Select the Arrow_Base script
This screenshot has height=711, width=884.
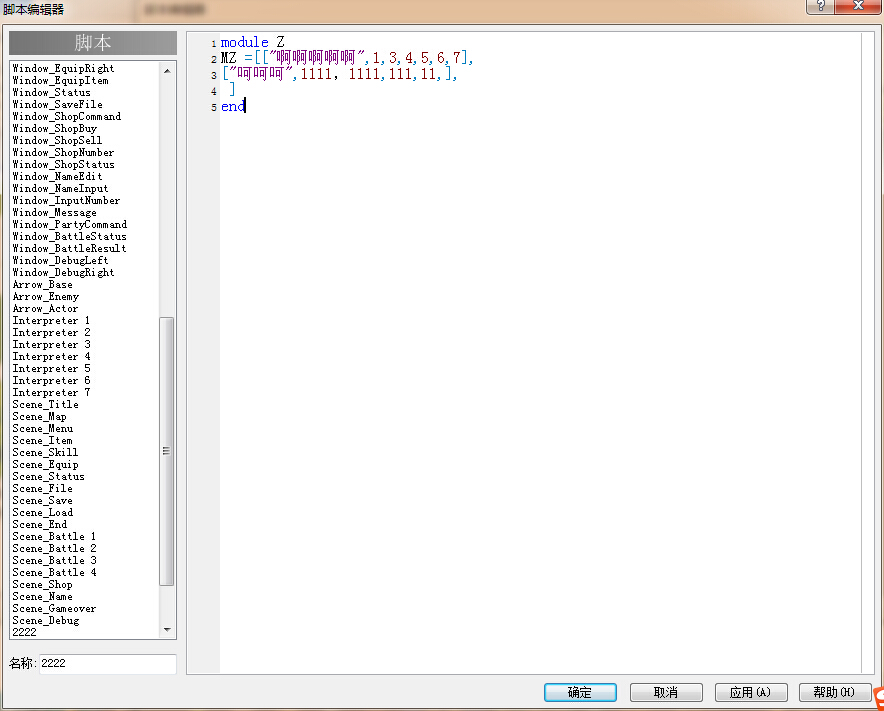(42, 285)
